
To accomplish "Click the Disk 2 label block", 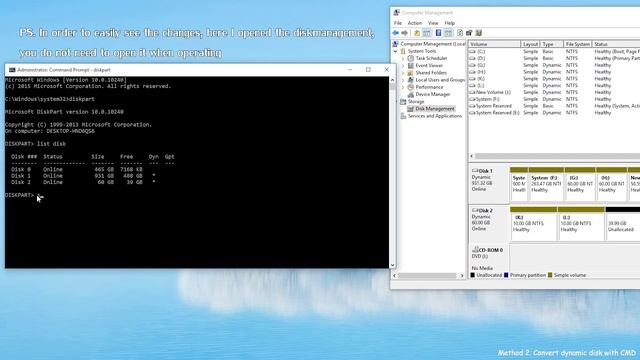I will coord(489,224).
